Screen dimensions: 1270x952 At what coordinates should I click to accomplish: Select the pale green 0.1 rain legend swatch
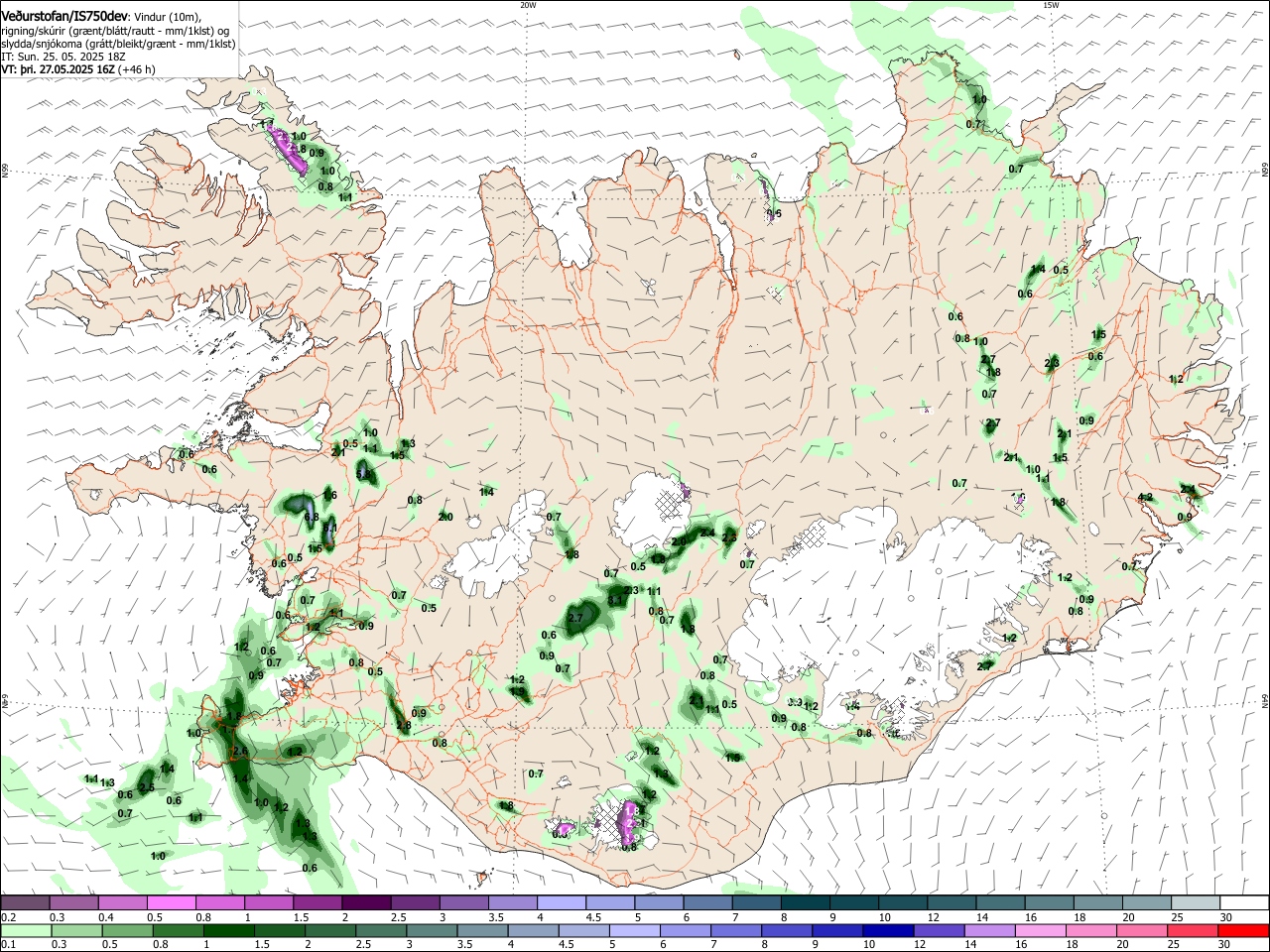26,930
